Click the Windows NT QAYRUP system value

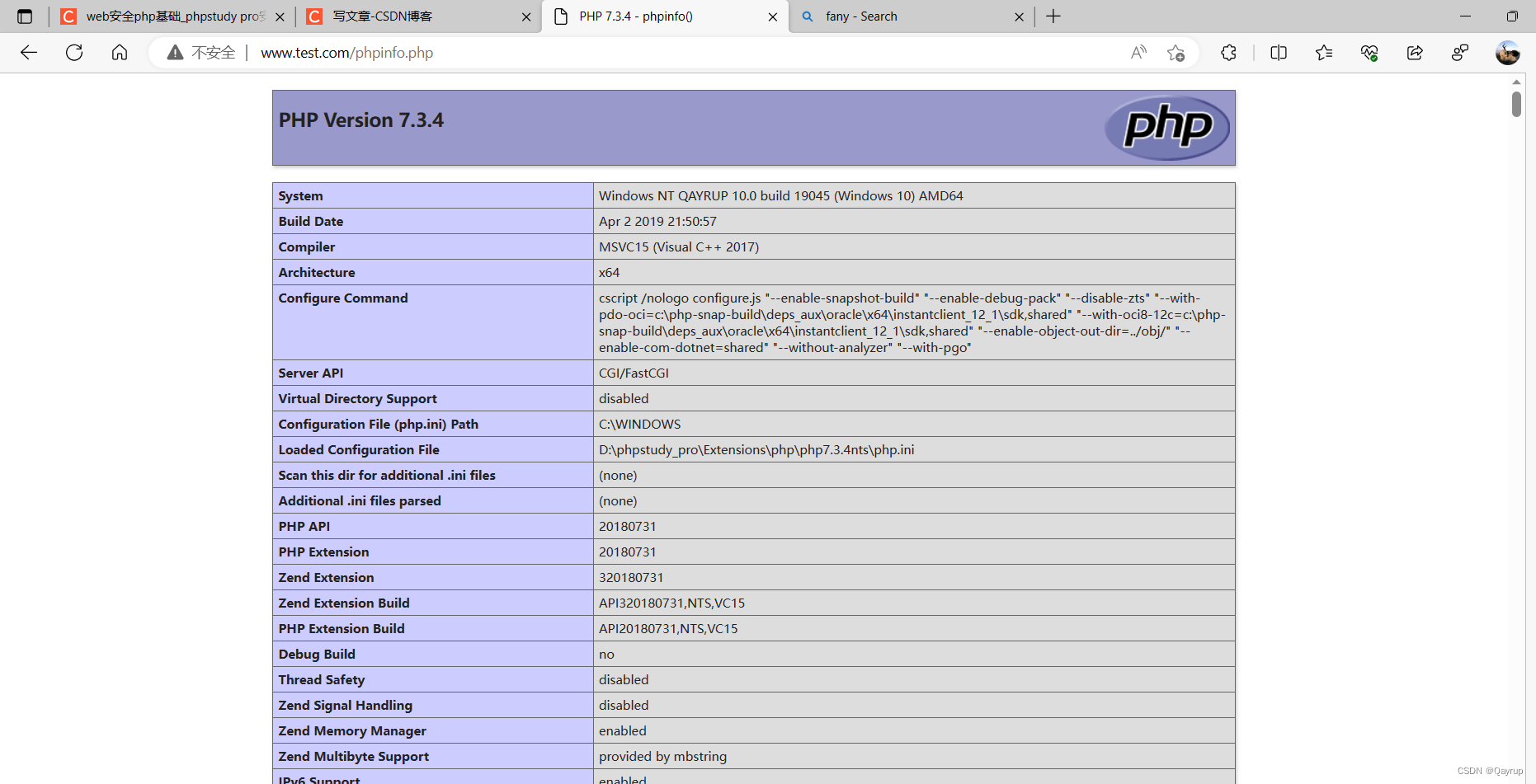[781, 196]
